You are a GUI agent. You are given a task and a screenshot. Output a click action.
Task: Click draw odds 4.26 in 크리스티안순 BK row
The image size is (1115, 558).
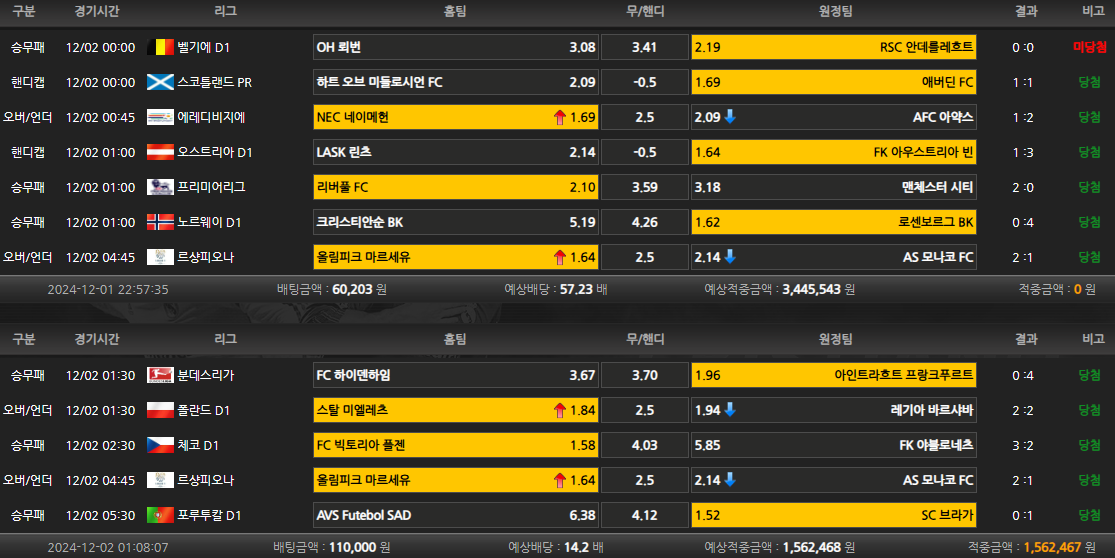pyautogui.click(x=645, y=222)
